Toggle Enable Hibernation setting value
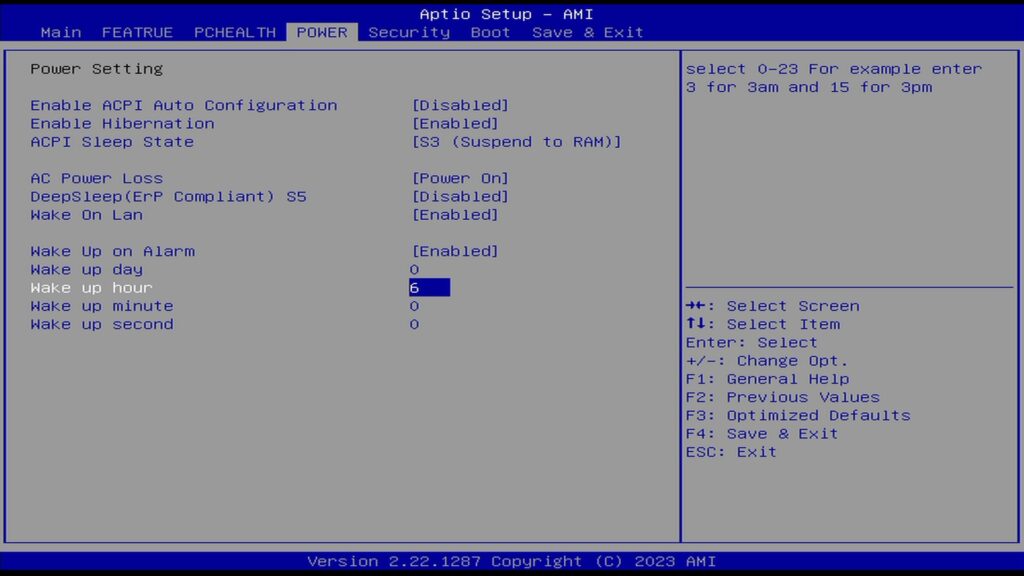 pyautogui.click(x=455, y=123)
